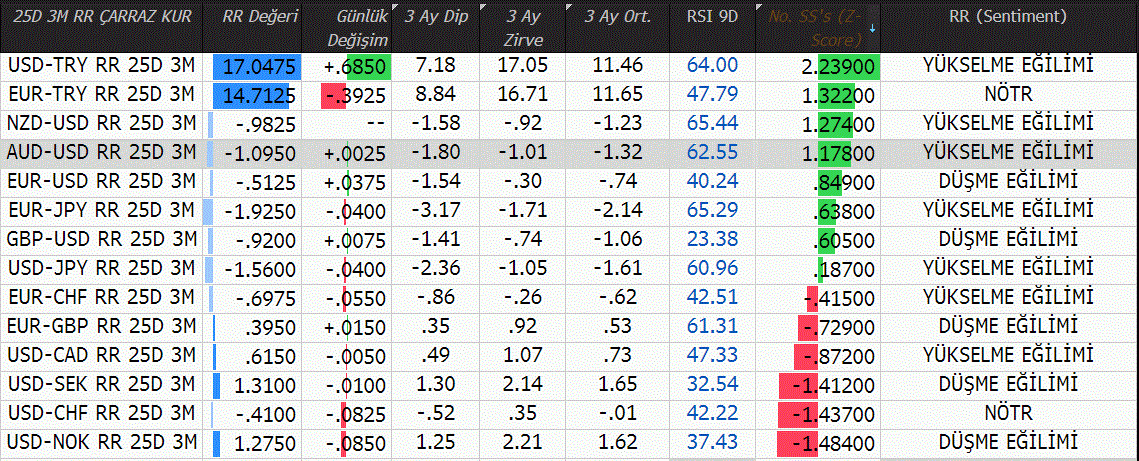
Task: Click sort arrow in Z-Score column header
Action: pos(872,27)
